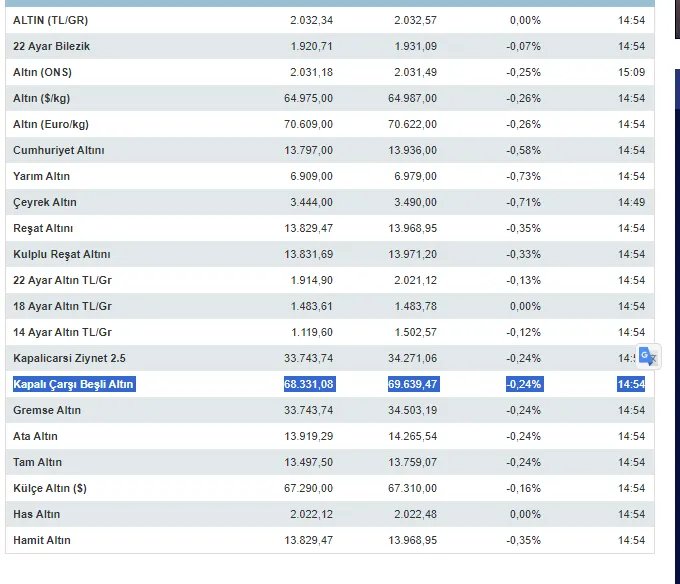
Task: Open Çeyrek Altın gold price
Action: tap(44, 202)
